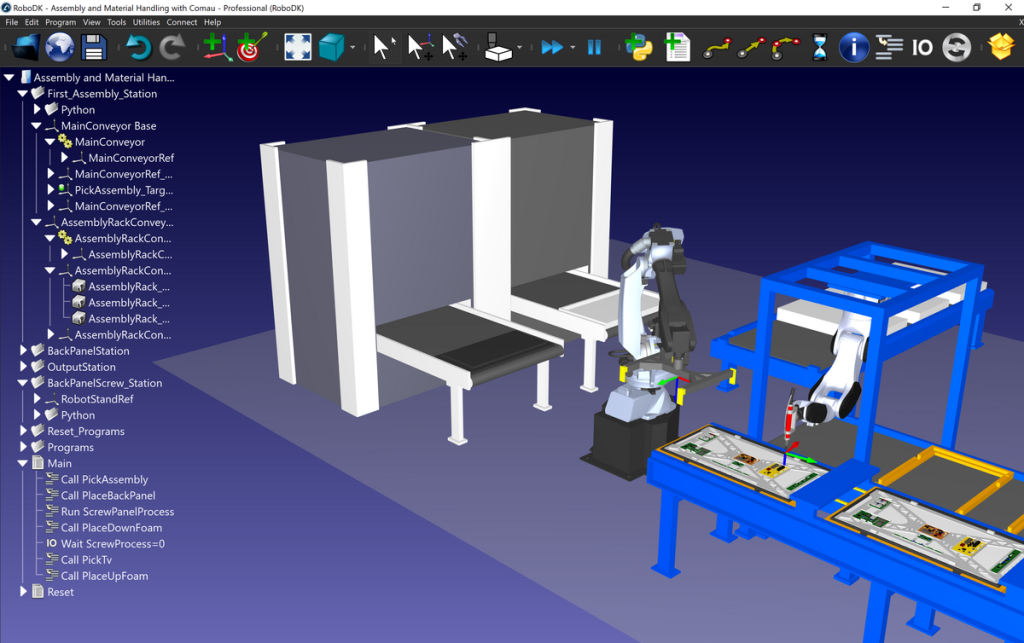Select the Fit All view icon

click(x=296, y=46)
